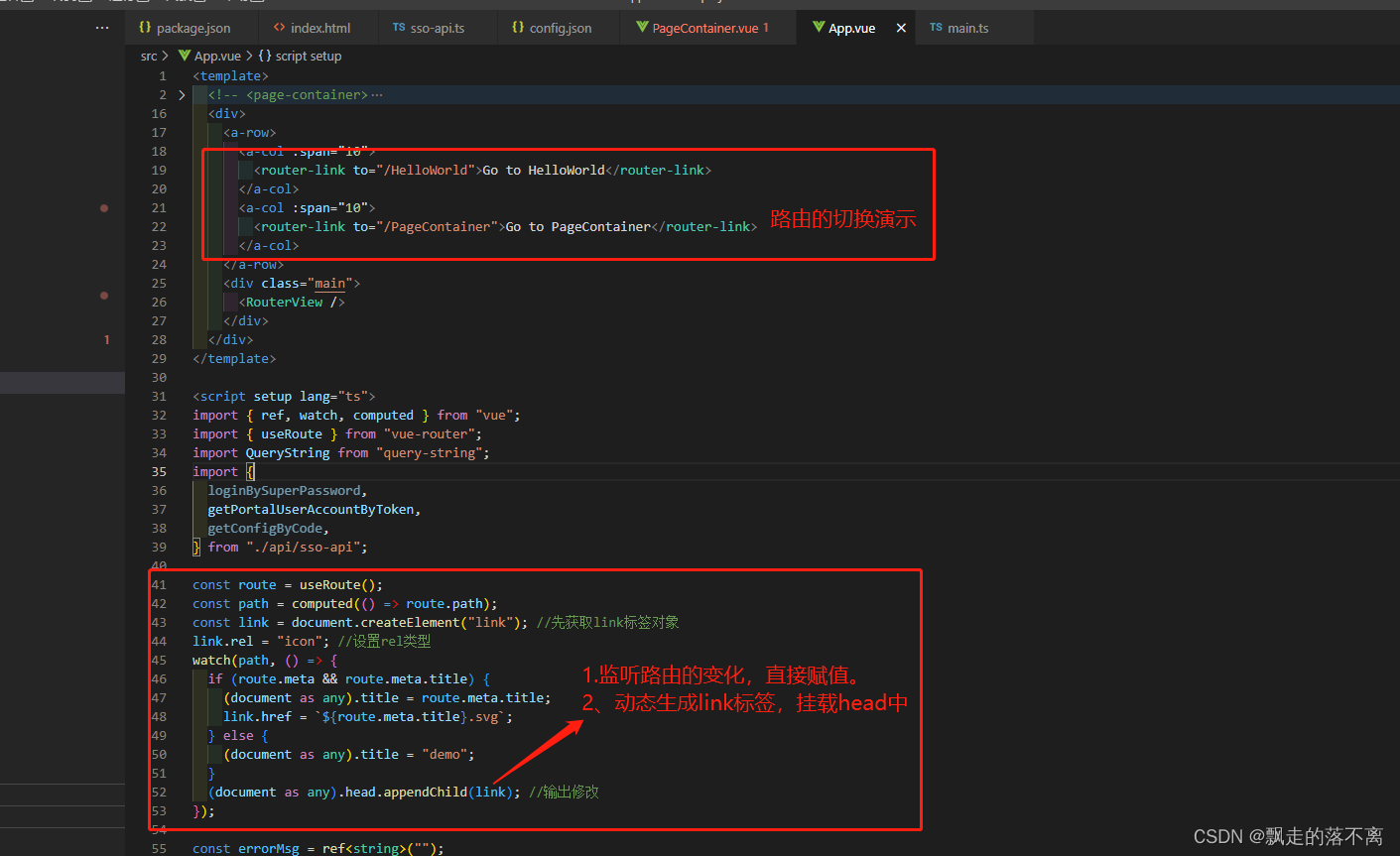Open the package.json tab
Screen dimensions: 1400x856
coord(192,28)
